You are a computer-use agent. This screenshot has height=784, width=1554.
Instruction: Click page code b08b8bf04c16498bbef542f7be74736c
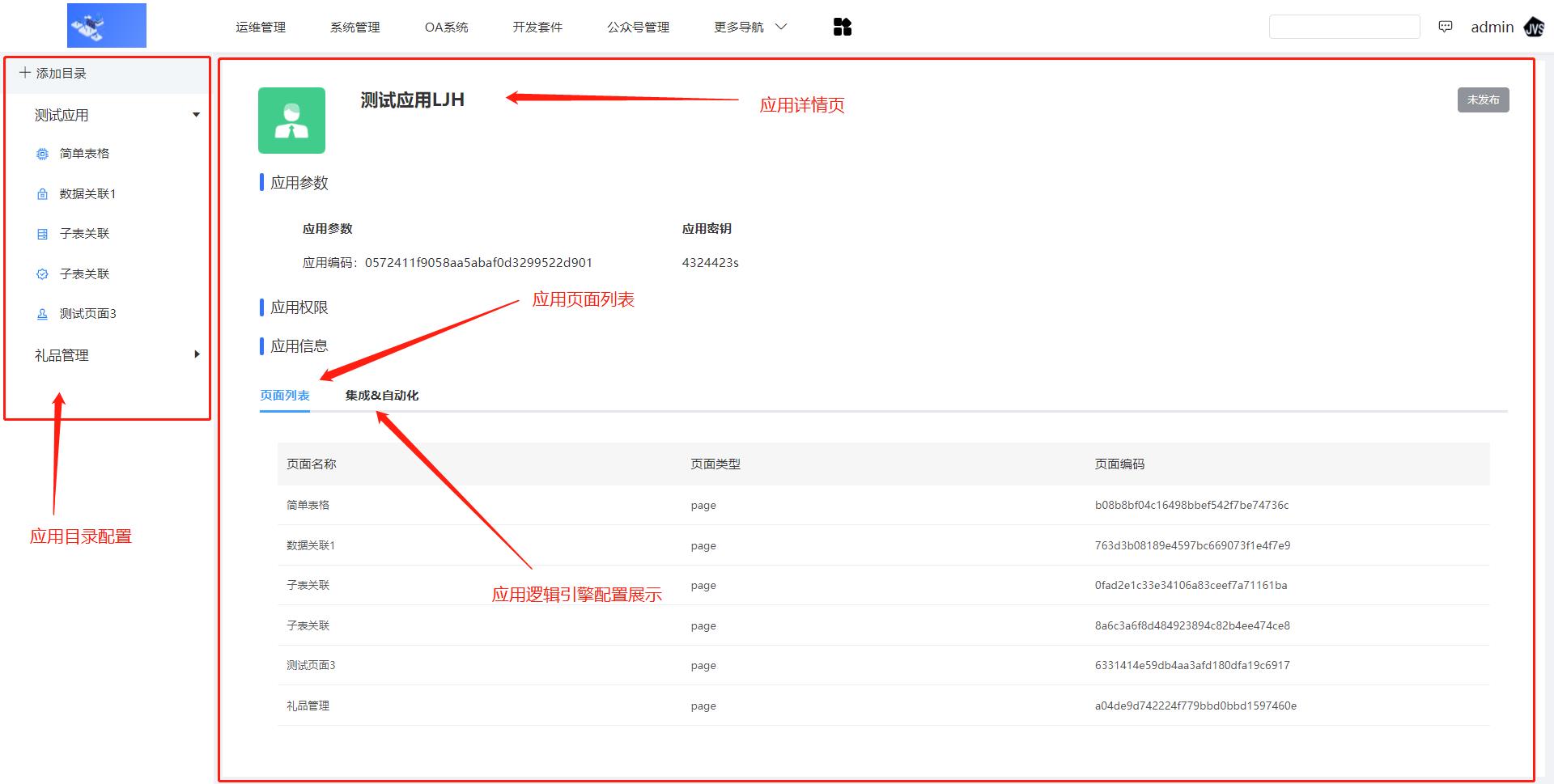tap(1191, 505)
